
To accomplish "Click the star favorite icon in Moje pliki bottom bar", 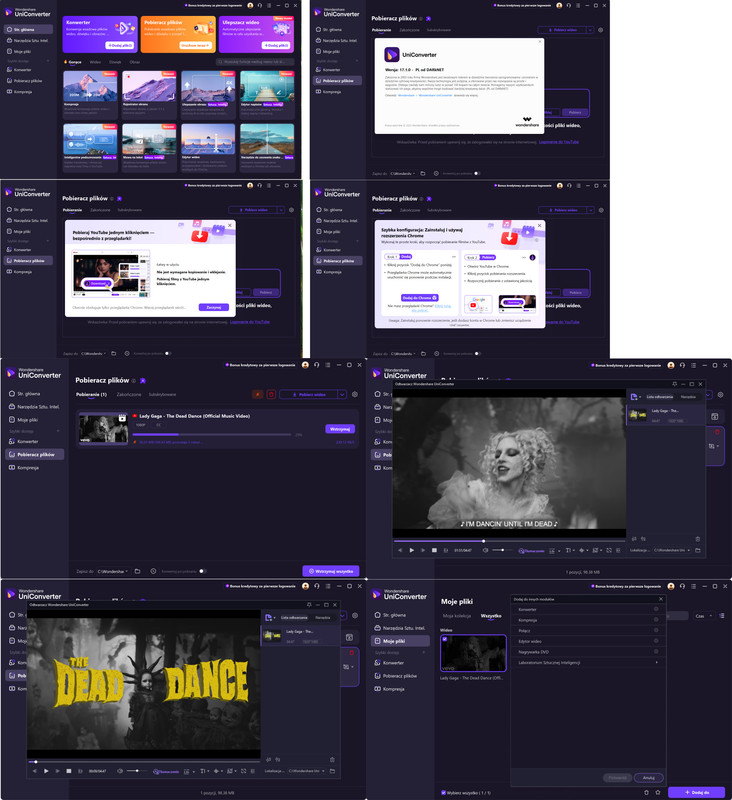I will click(658, 793).
